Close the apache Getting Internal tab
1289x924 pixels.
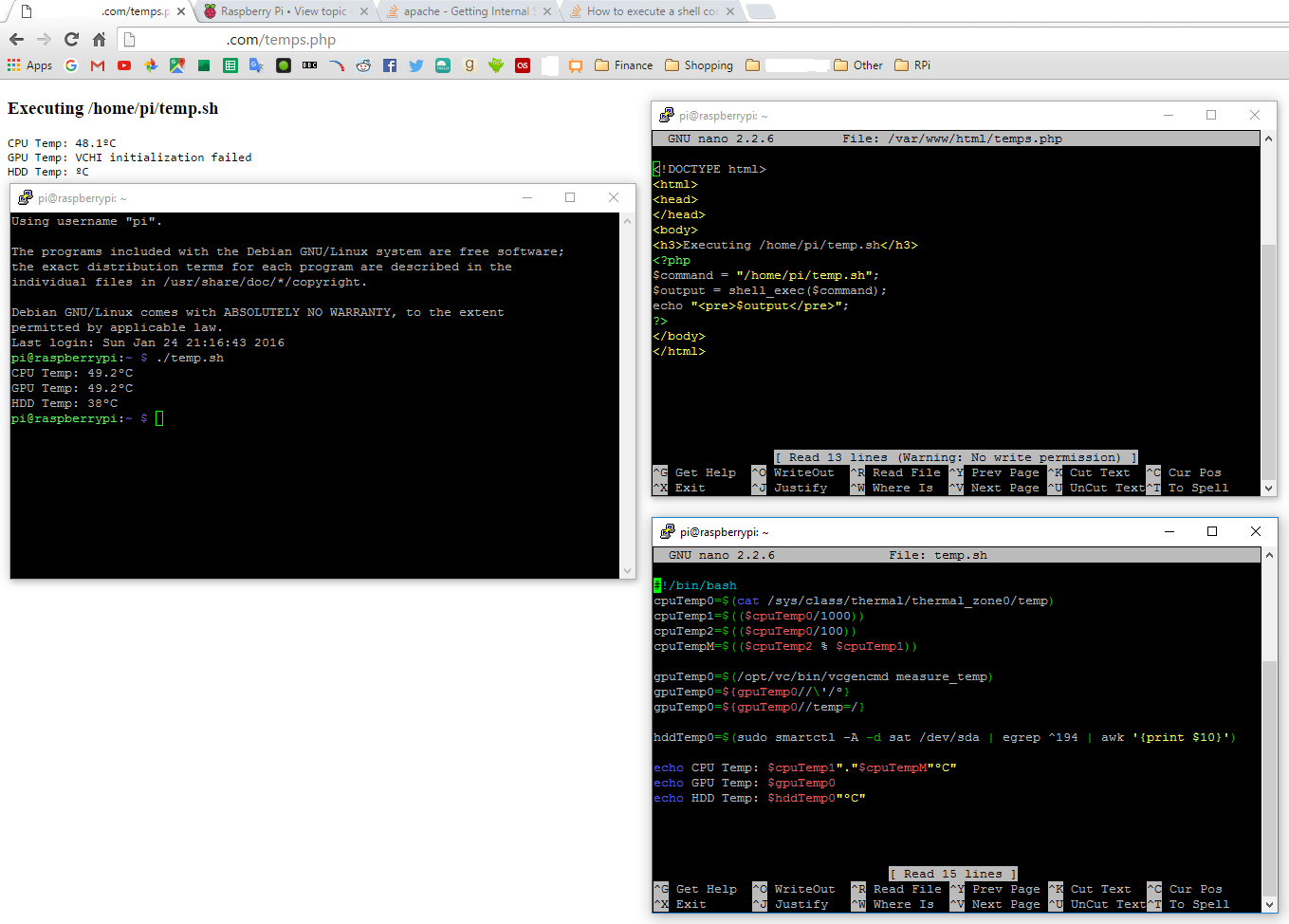[547, 11]
